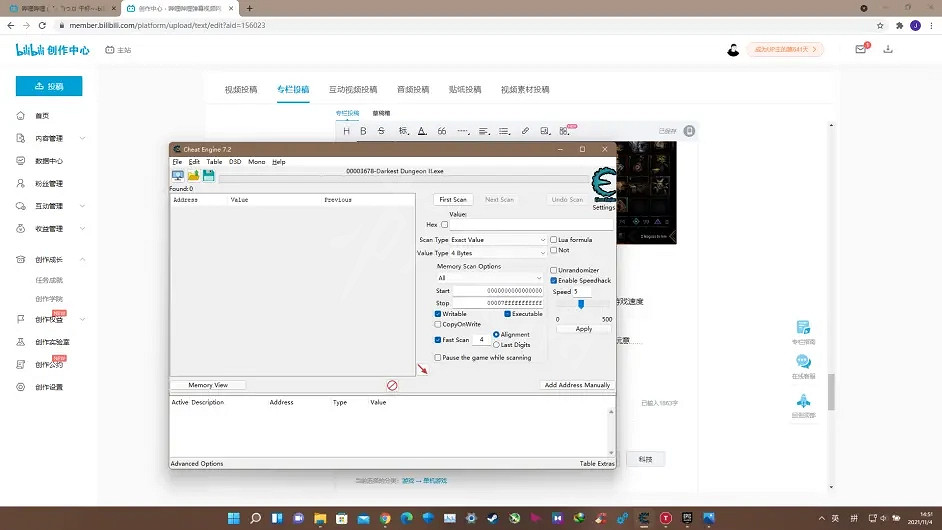Toggle the Hex checkbox
The height and width of the screenshot is (530, 942).
[x=444, y=225]
